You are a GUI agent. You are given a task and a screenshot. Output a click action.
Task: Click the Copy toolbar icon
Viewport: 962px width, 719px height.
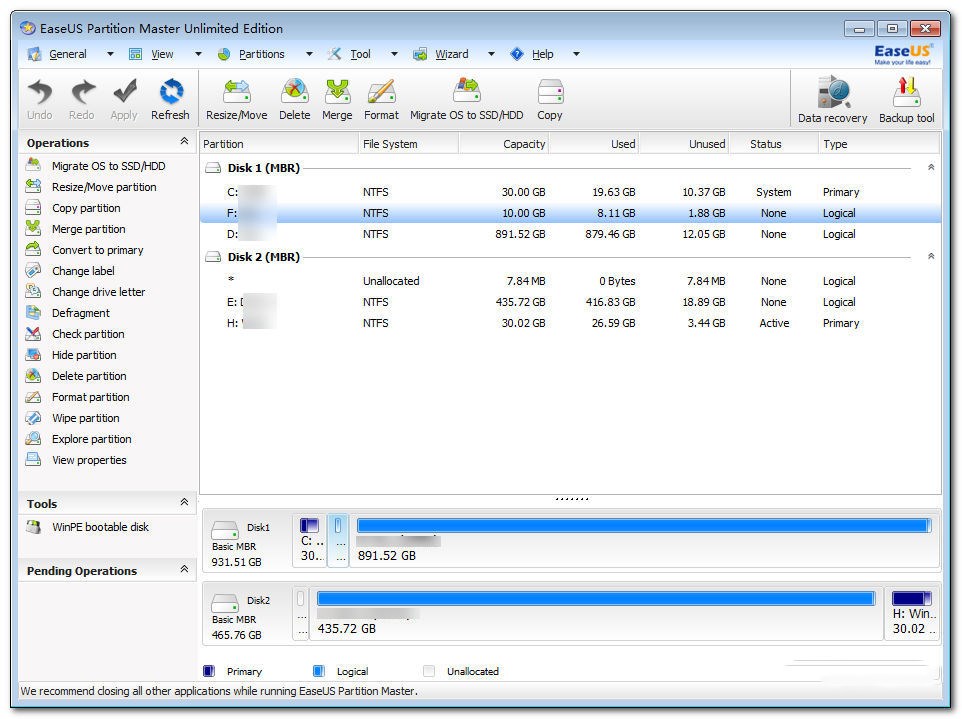coord(549,99)
